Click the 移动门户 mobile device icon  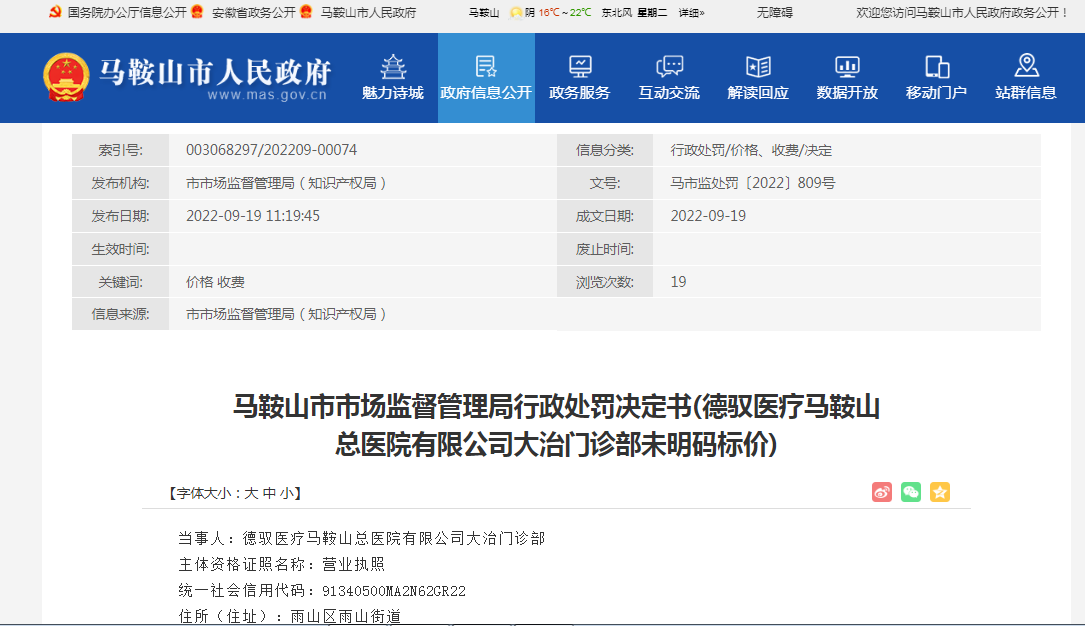[x=936, y=67]
